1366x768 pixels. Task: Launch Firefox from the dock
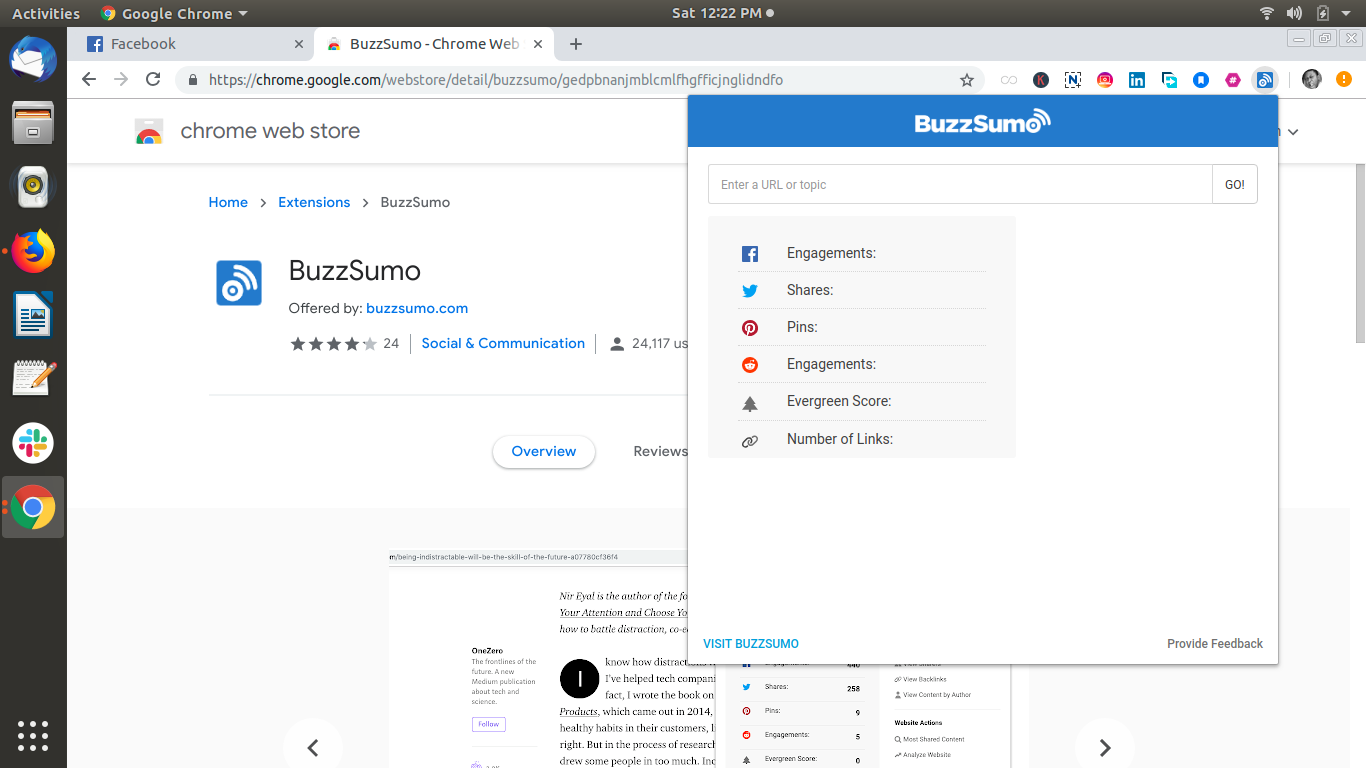click(x=33, y=251)
